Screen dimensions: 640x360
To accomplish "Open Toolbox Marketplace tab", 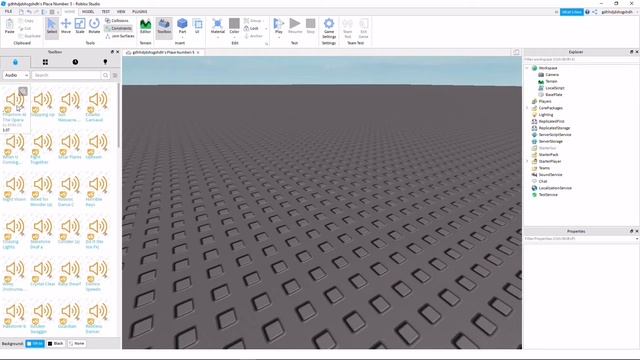I will coord(15,62).
